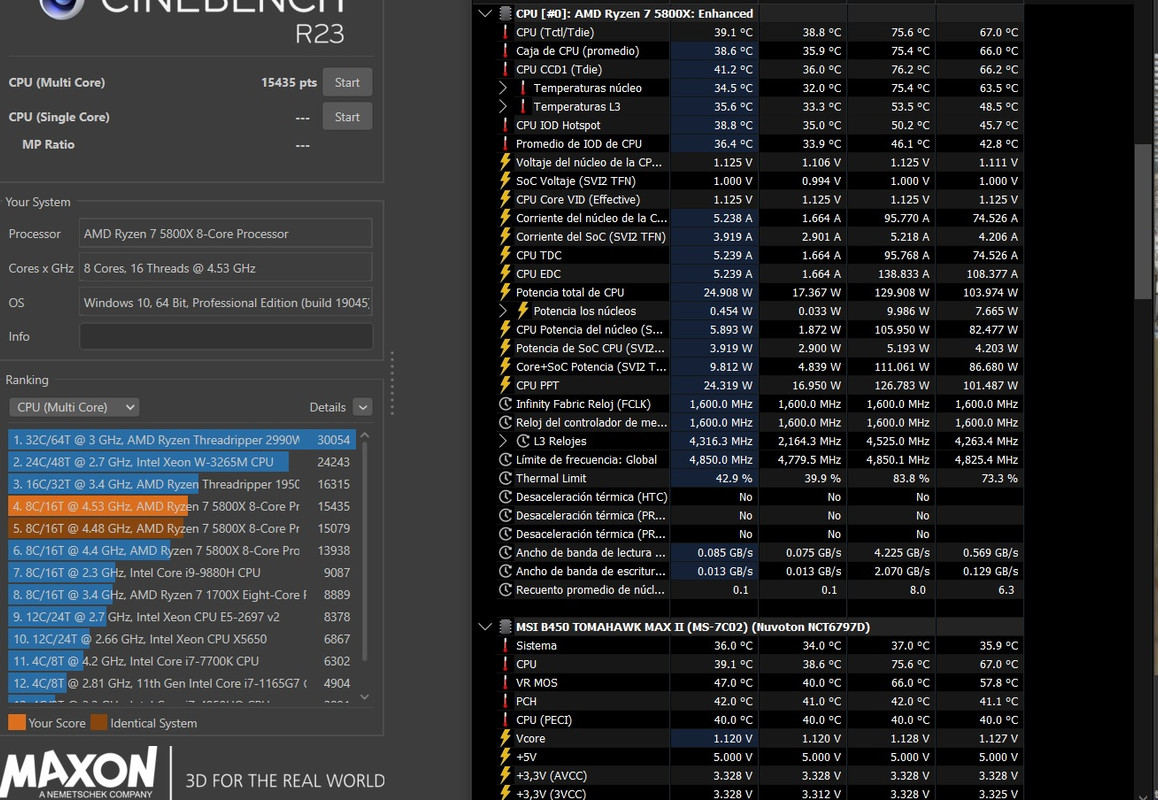Image resolution: width=1158 pixels, height=800 pixels.
Task: Select ranking entry 8 Ryzen 7 1700X
Action: click(182, 595)
